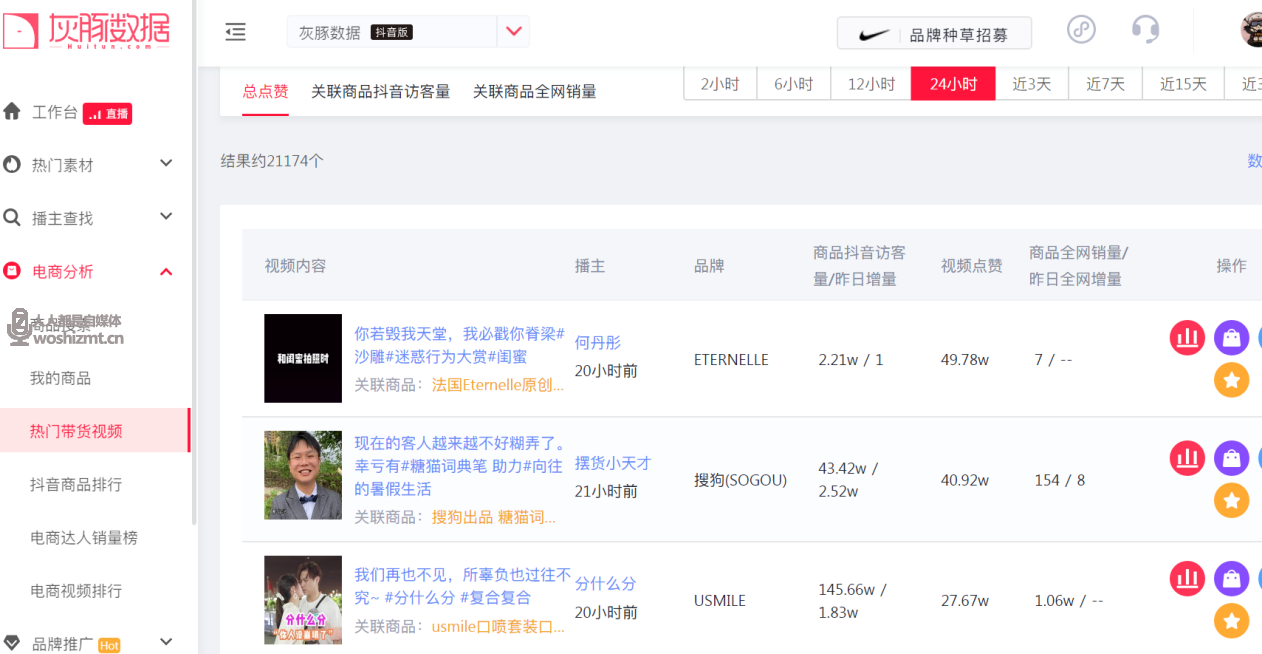Select the 6小时 time range

coord(794,84)
